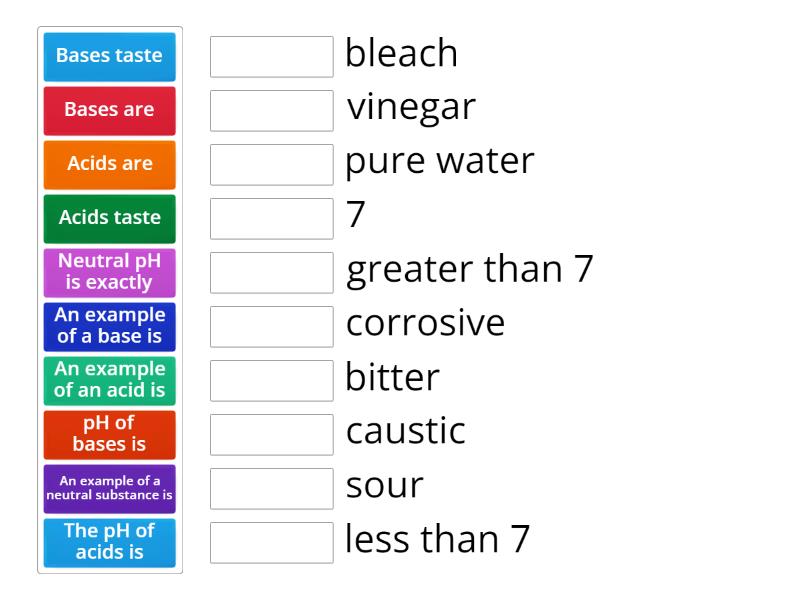Pick the green 'Acids taste' tile
800x600 pixels.
(x=109, y=218)
